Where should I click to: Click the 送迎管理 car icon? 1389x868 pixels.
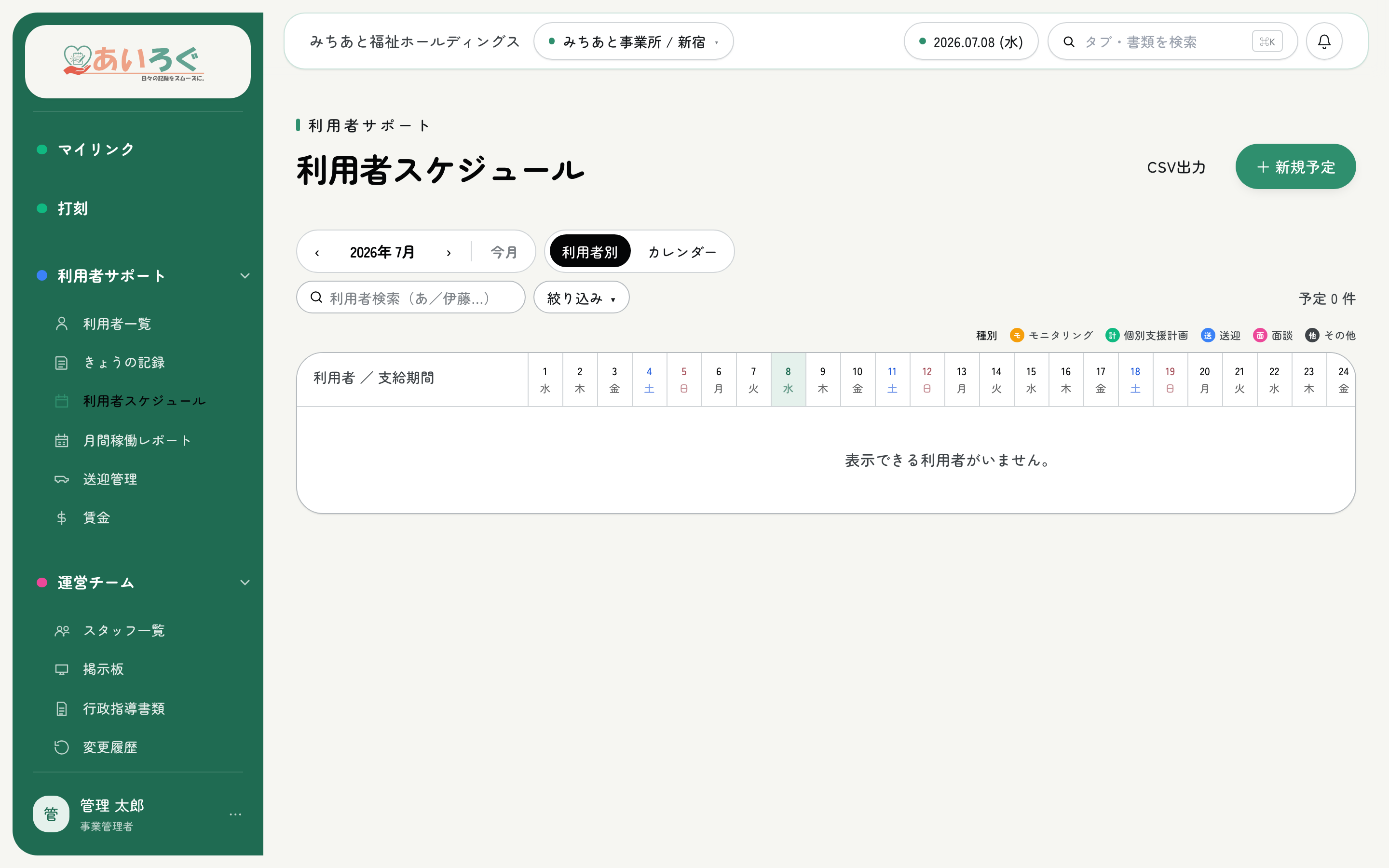pyautogui.click(x=61, y=479)
